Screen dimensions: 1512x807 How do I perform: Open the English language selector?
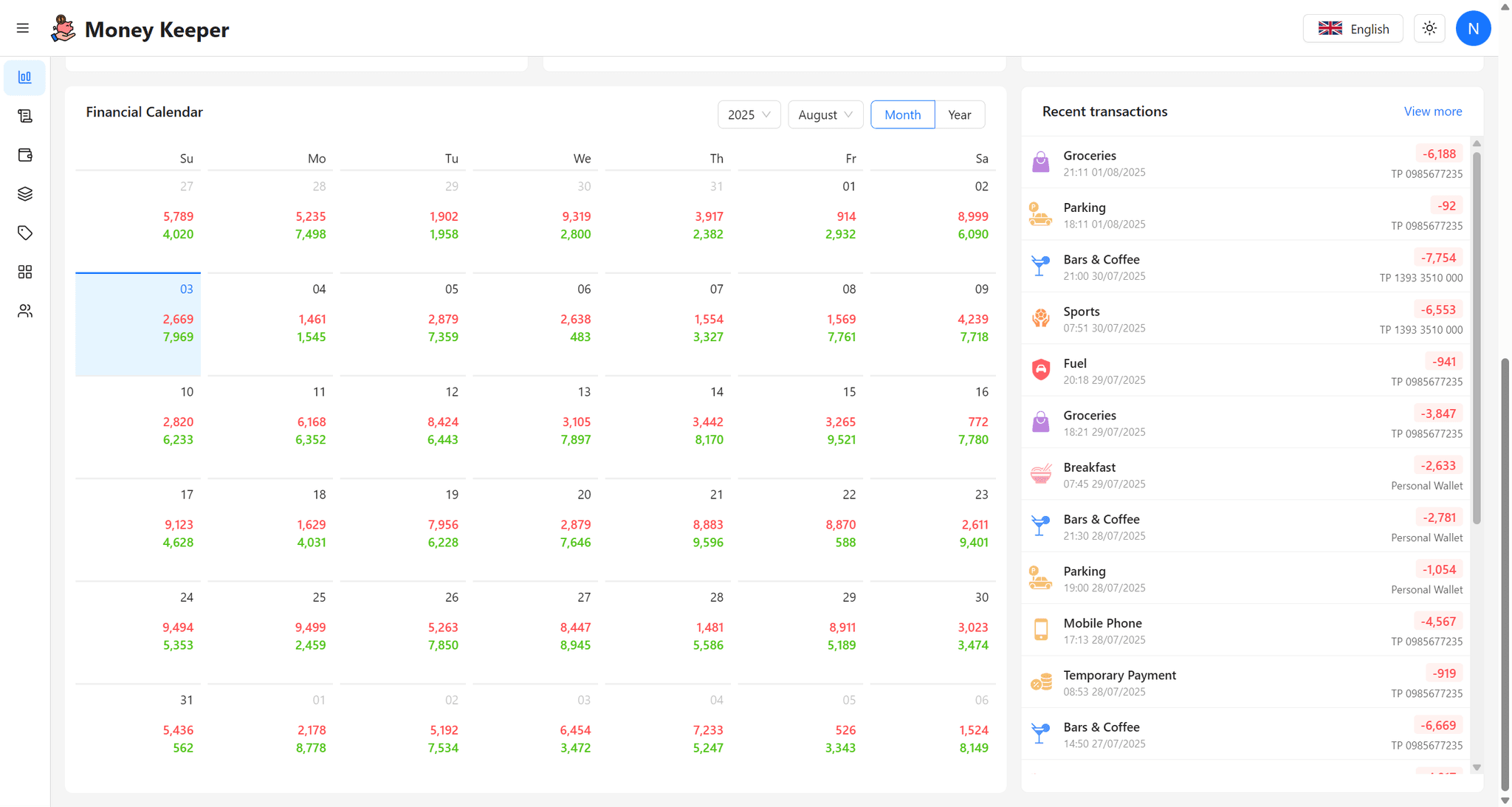click(1353, 29)
